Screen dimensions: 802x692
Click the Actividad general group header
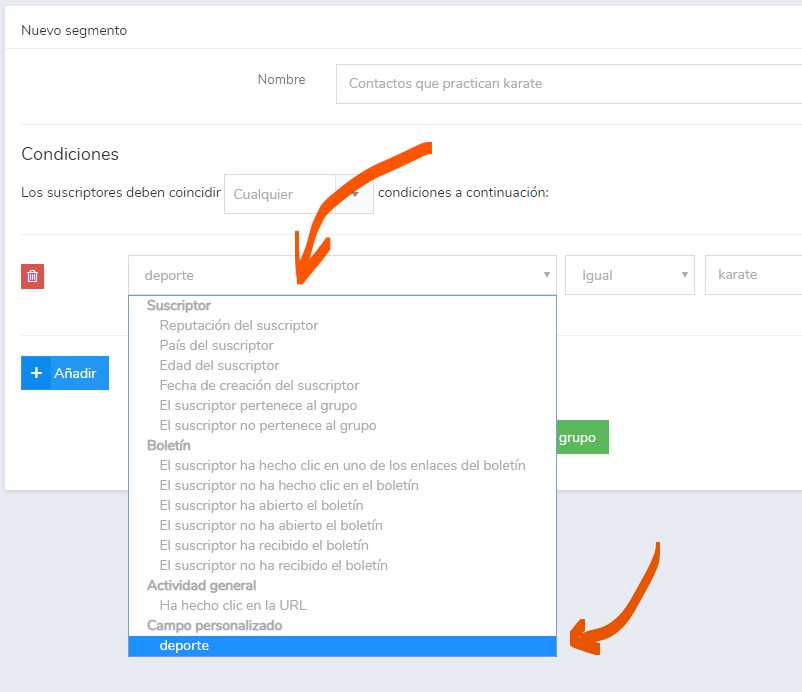pos(202,585)
